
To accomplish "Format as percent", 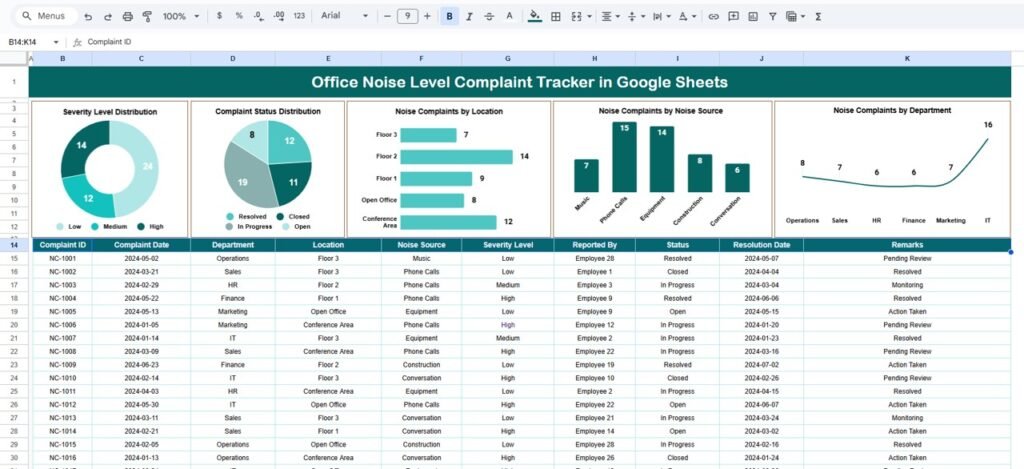I will pyautogui.click(x=239, y=16).
